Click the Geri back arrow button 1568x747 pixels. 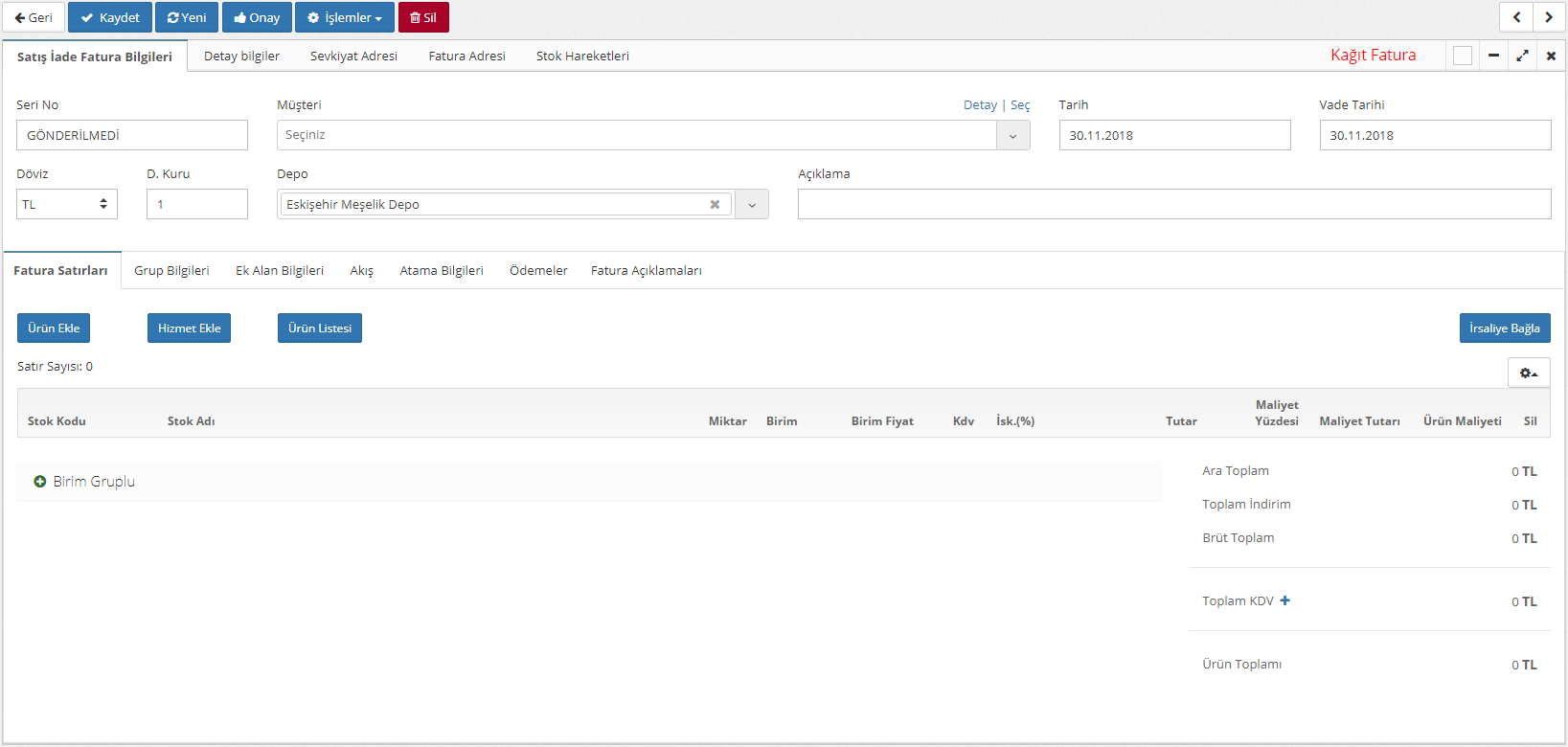tap(34, 17)
